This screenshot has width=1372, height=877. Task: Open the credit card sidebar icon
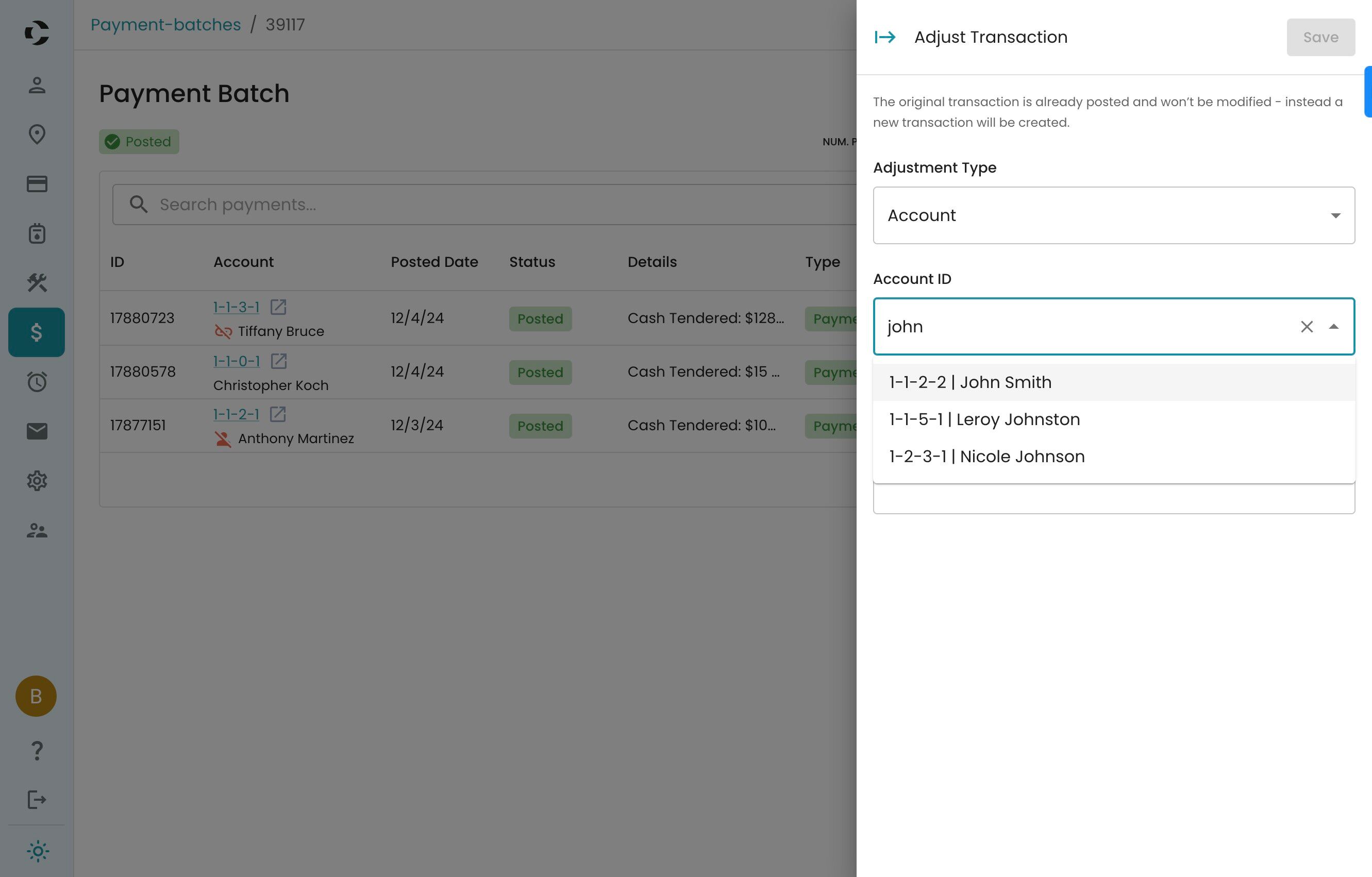pyautogui.click(x=37, y=184)
